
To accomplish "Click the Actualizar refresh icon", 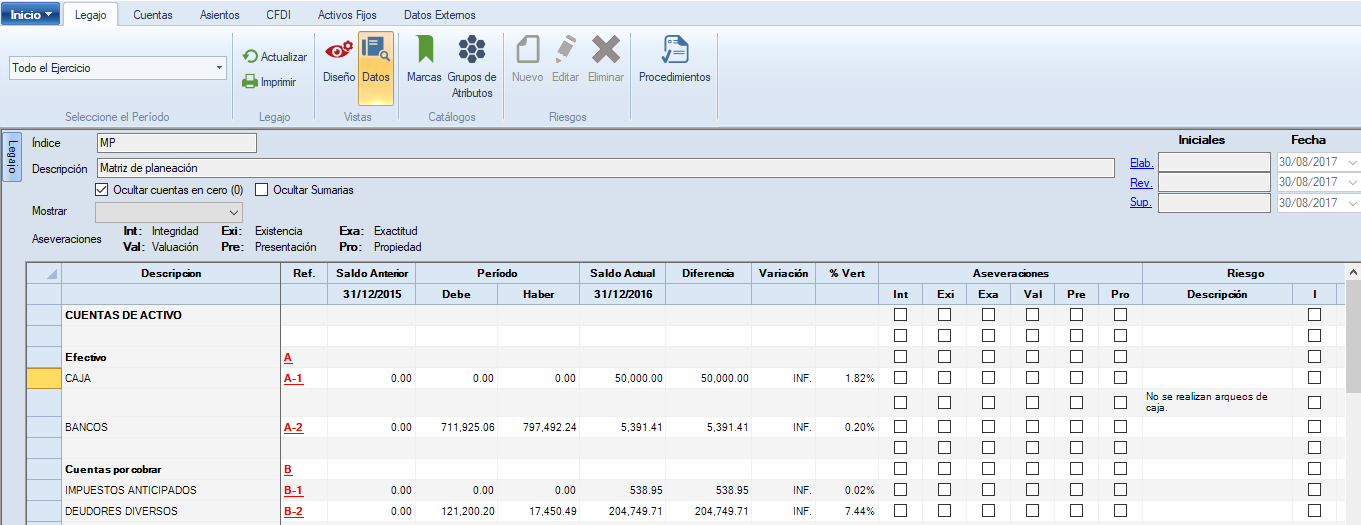I will tap(251, 57).
